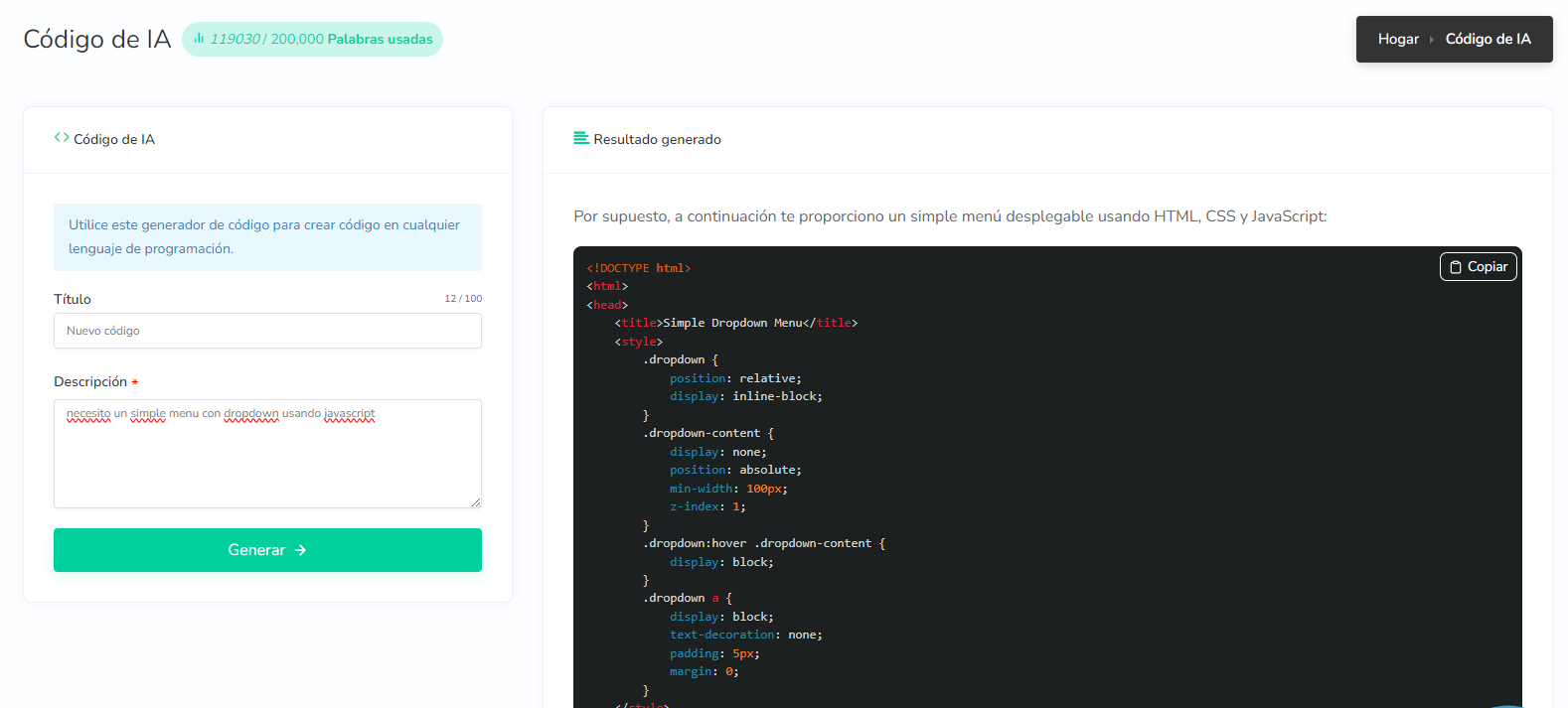Click the resize handle of Descripción box
The image size is (1568, 708).
coord(476,502)
